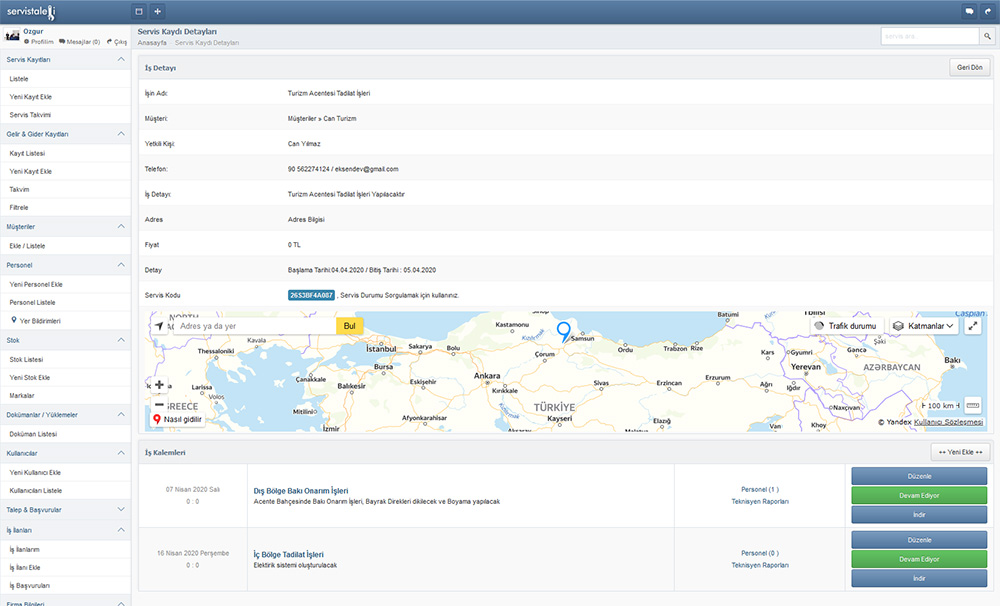Zoom out on the map
The height and width of the screenshot is (606, 1000).
[159, 403]
